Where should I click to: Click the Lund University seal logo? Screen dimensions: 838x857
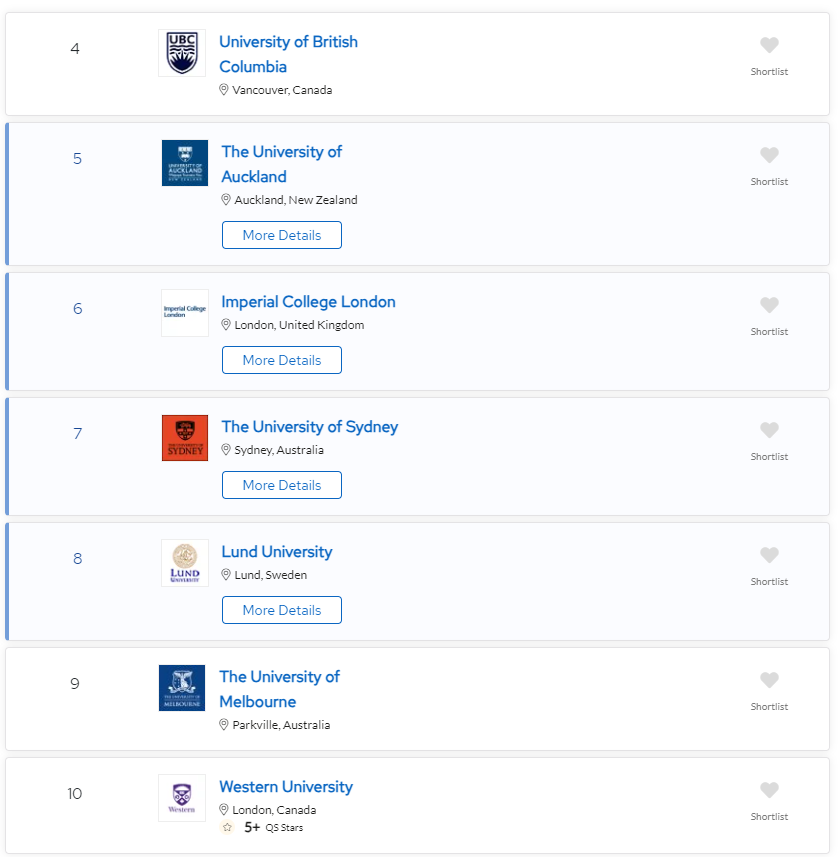tap(185, 563)
